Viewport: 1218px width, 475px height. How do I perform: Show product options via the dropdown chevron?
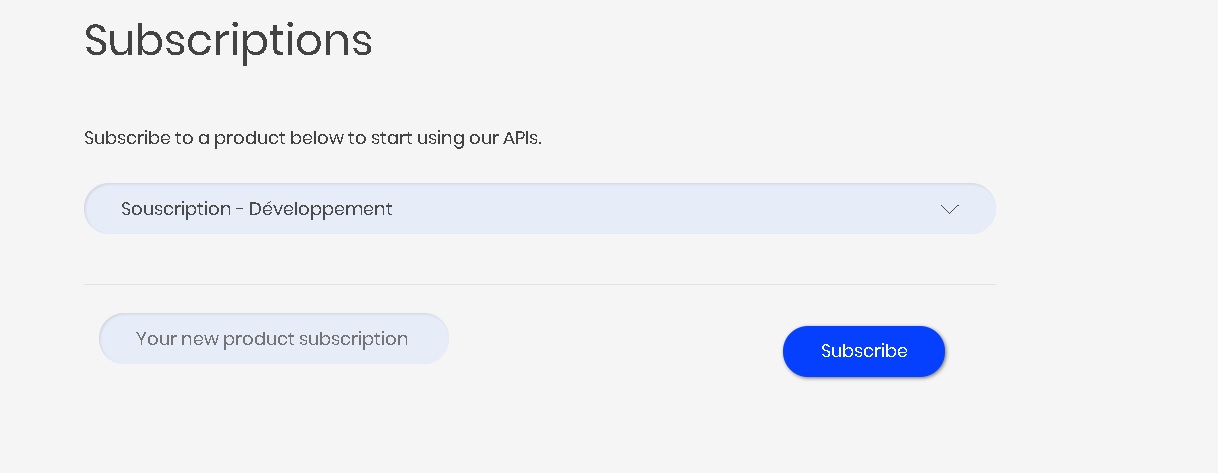pyautogui.click(x=949, y=209)
